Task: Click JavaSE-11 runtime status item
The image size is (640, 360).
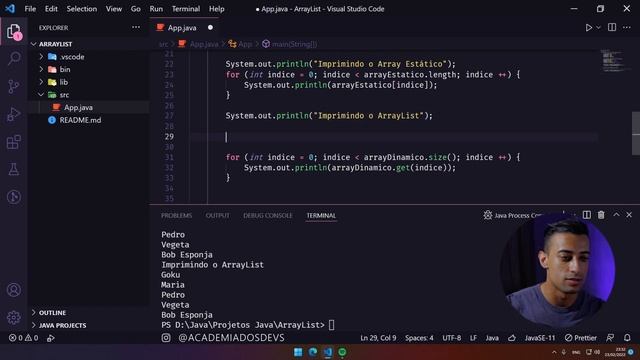Action: point(540,338)
